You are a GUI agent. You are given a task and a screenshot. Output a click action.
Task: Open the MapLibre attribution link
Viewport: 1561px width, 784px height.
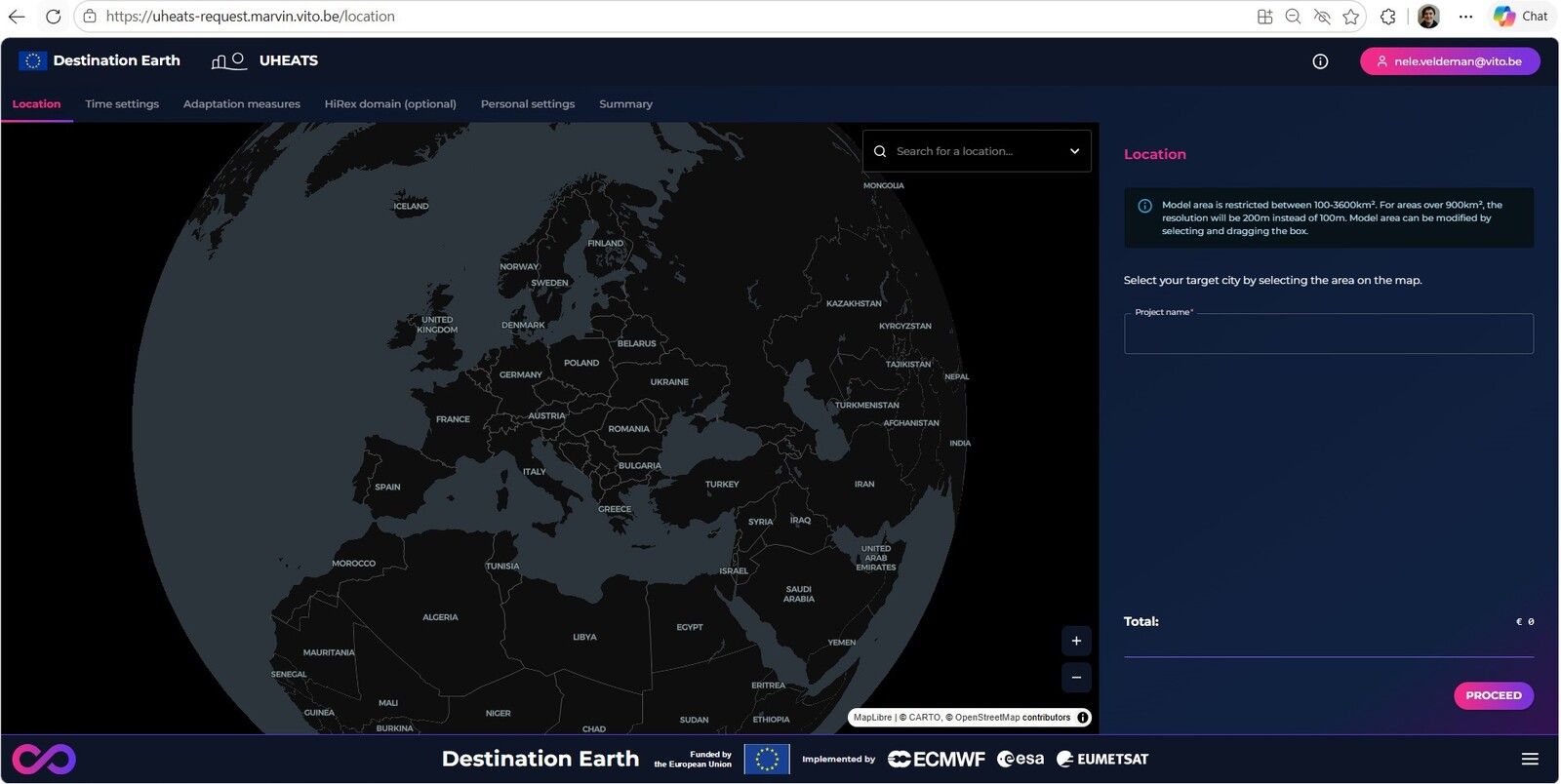873,718
